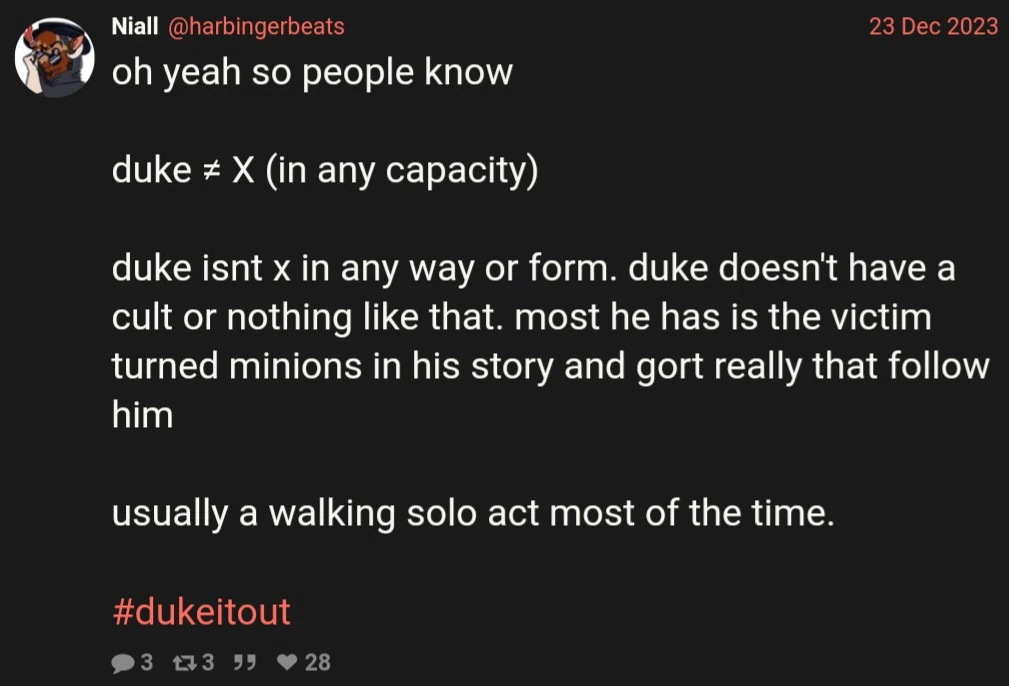
Task: Open the @harbingerbeats handle link
Action: [250, 27]
